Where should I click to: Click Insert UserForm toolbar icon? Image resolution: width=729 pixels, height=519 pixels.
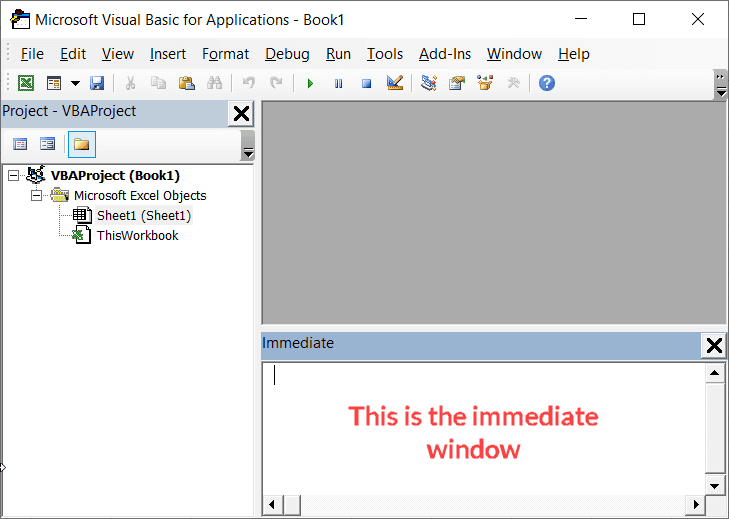54,83
